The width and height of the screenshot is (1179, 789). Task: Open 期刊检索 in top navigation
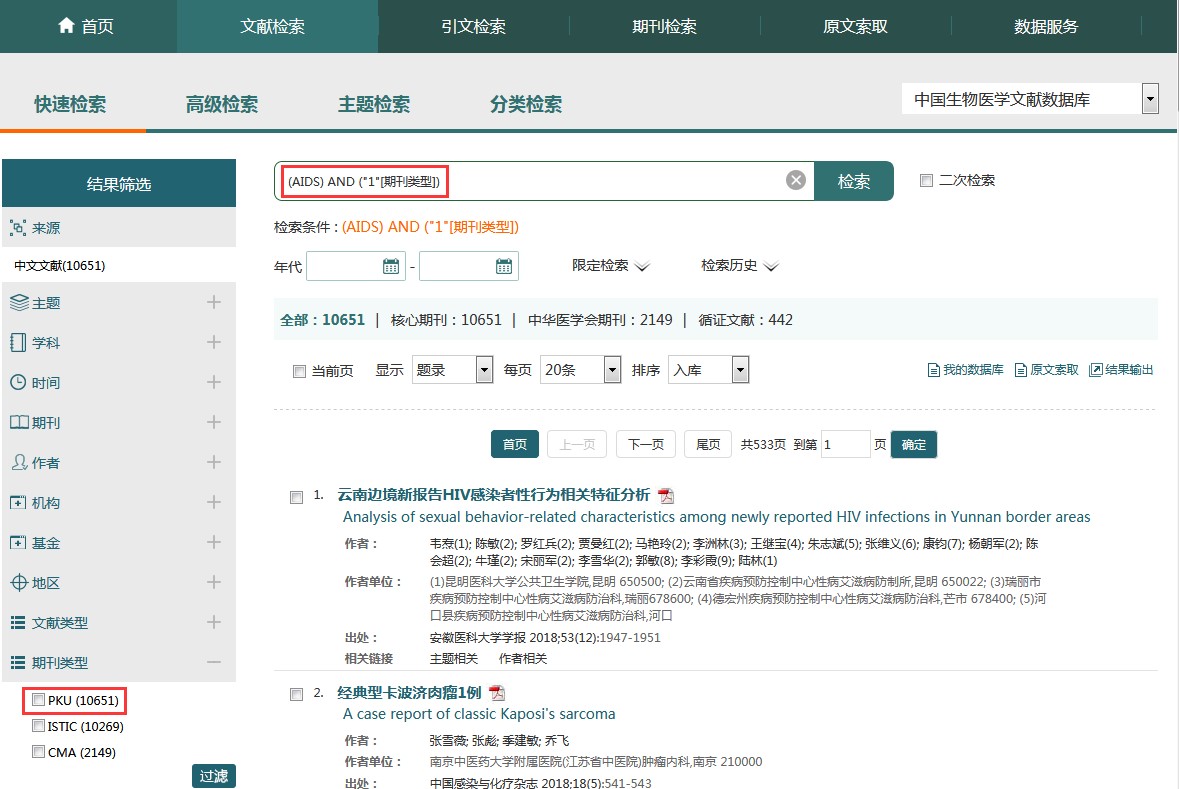[x=664, y=27]
